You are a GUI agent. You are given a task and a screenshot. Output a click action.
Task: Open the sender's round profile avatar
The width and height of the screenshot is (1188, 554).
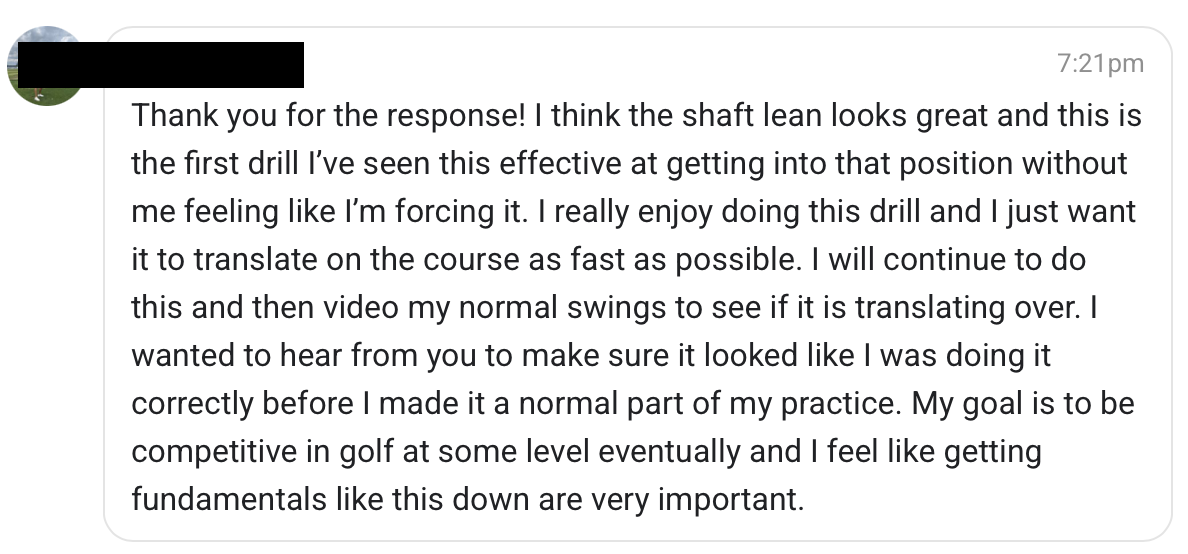(45, 66)
